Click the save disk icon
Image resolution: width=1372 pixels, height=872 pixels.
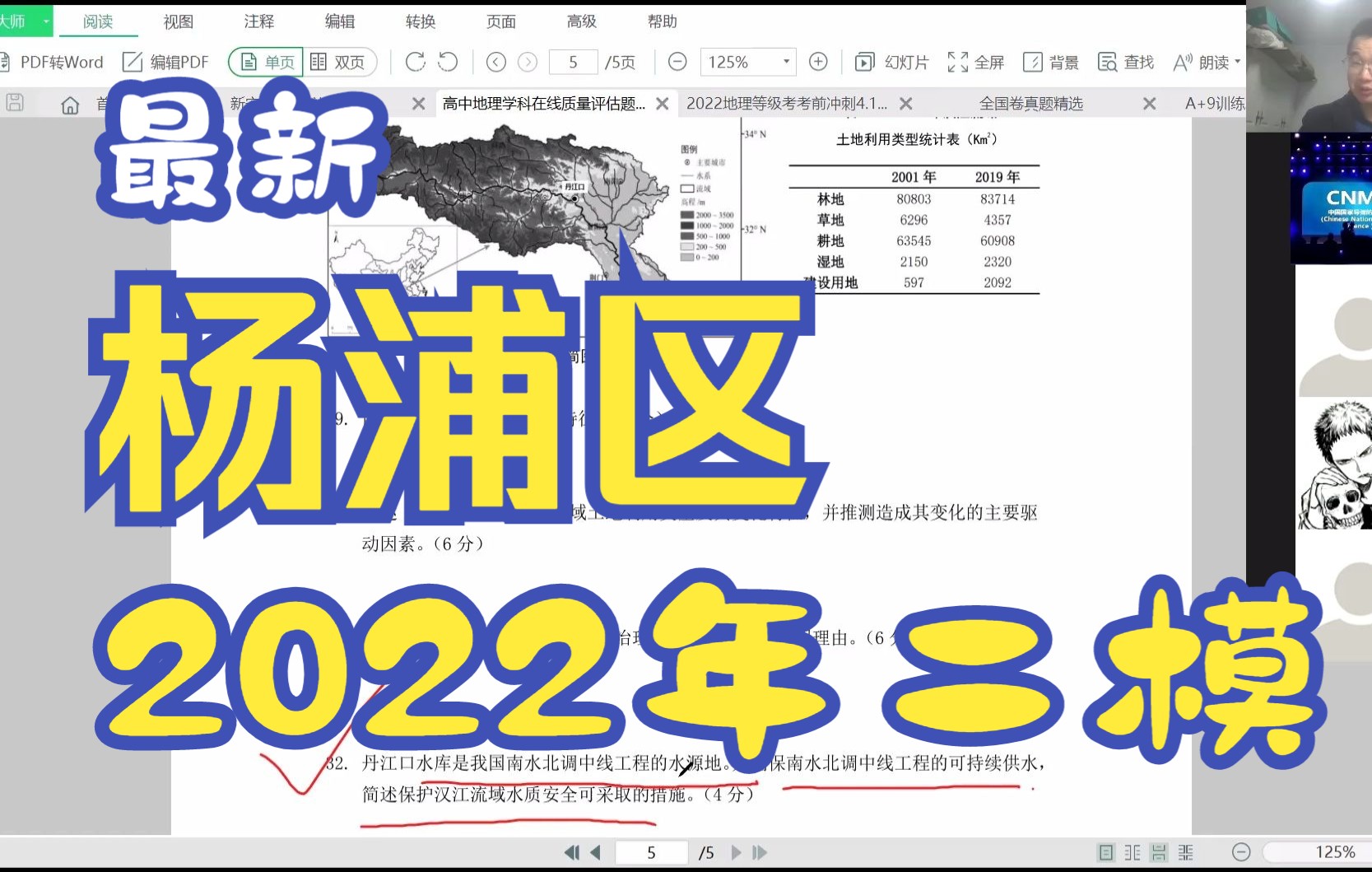15,103
